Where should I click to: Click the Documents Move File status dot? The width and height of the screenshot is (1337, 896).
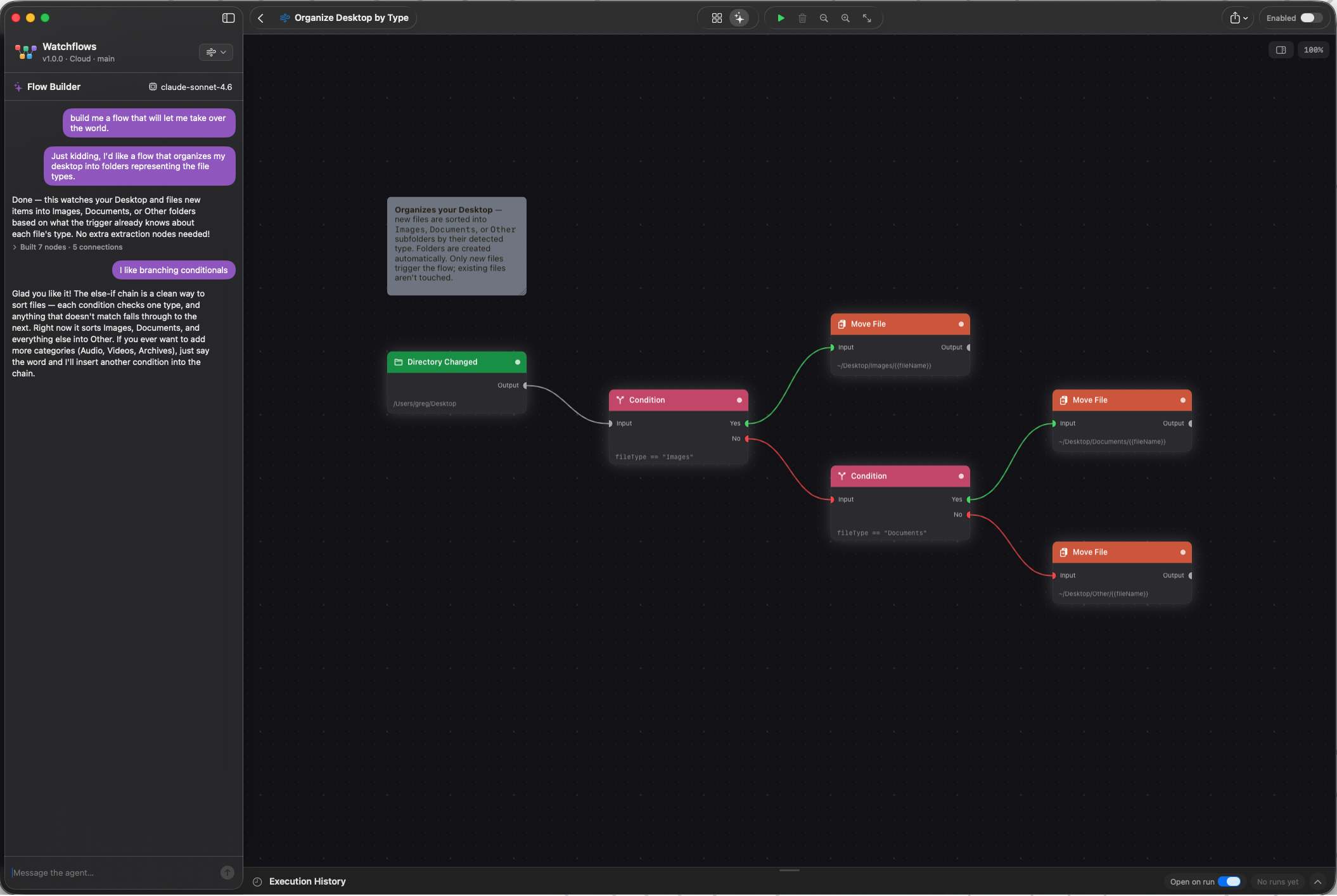1182,400
